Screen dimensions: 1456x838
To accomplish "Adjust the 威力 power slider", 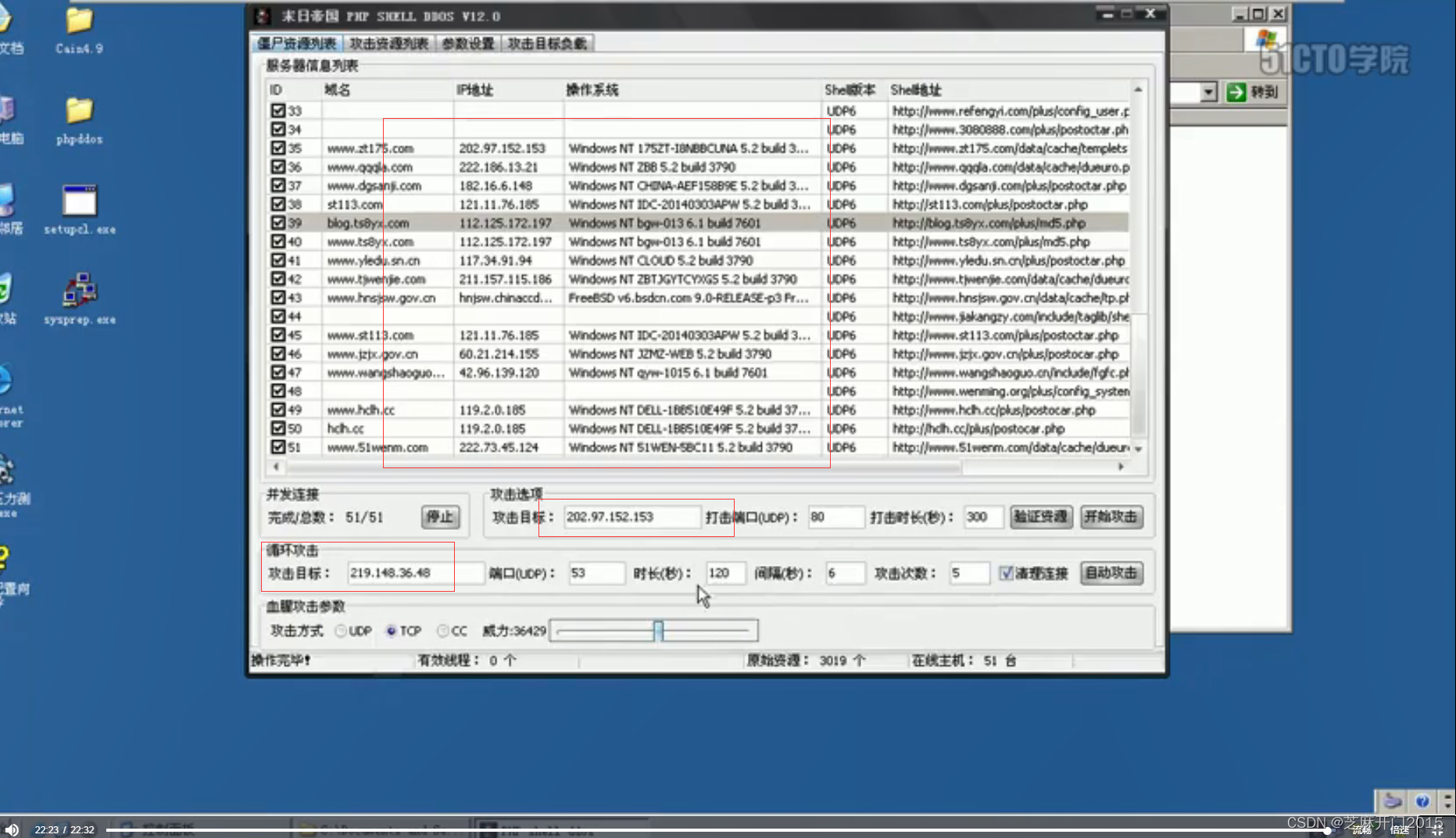I will (x=659, y=630).
